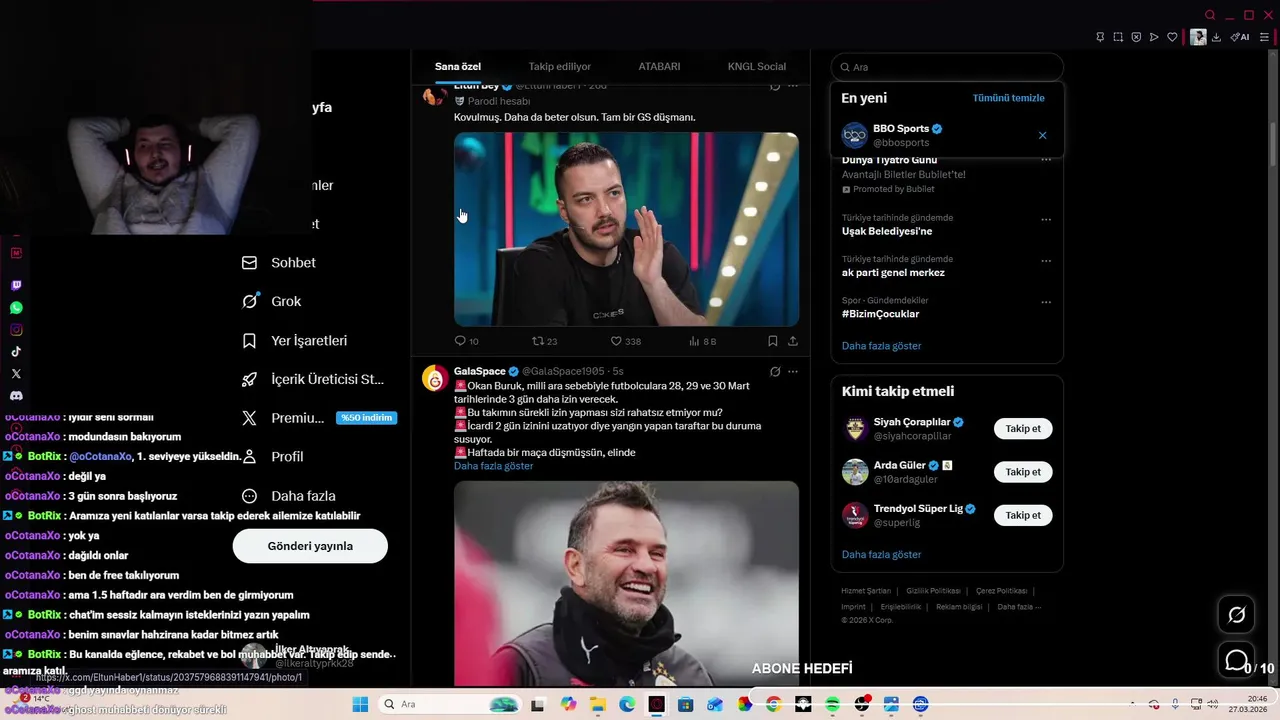The image size is (1280, 720).
Task: Remove BBO Sports from recent searches
Action: (1042, 135)
